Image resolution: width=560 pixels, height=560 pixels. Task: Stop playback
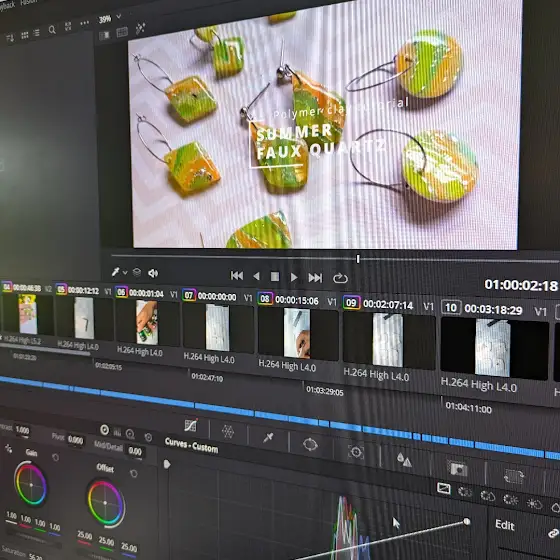(x=275, y=276)
